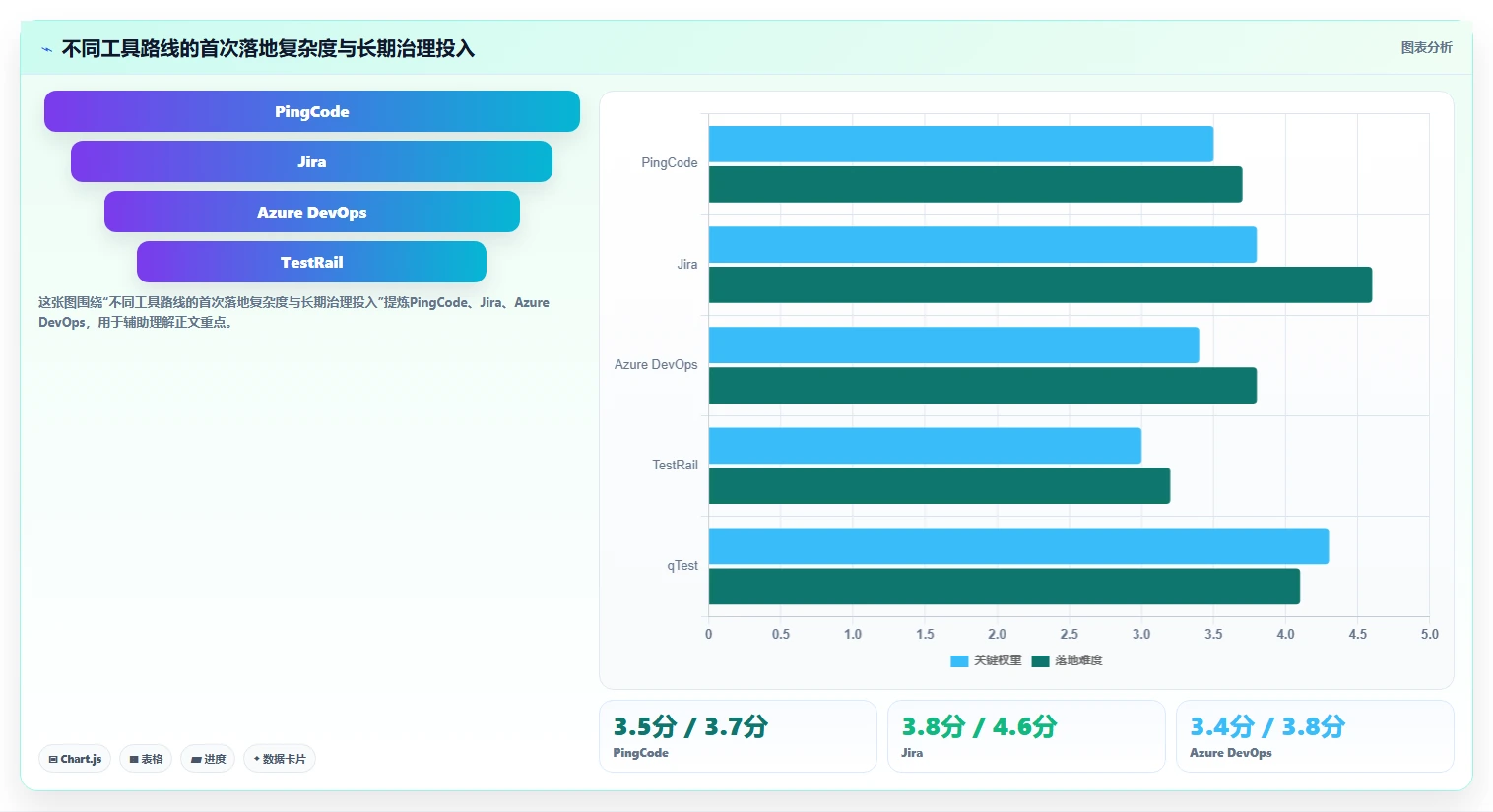This screenshot has width=1493, height=812.
Task: Click the 2.5 x-axis tick label
Action: (1069, 635)
